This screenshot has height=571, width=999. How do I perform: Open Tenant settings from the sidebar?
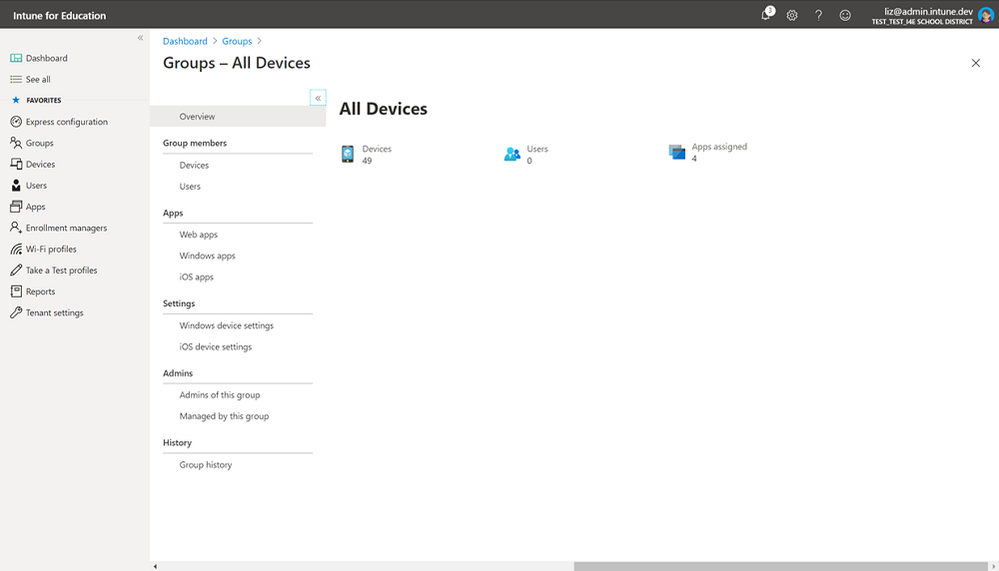[x=55, y=313]
